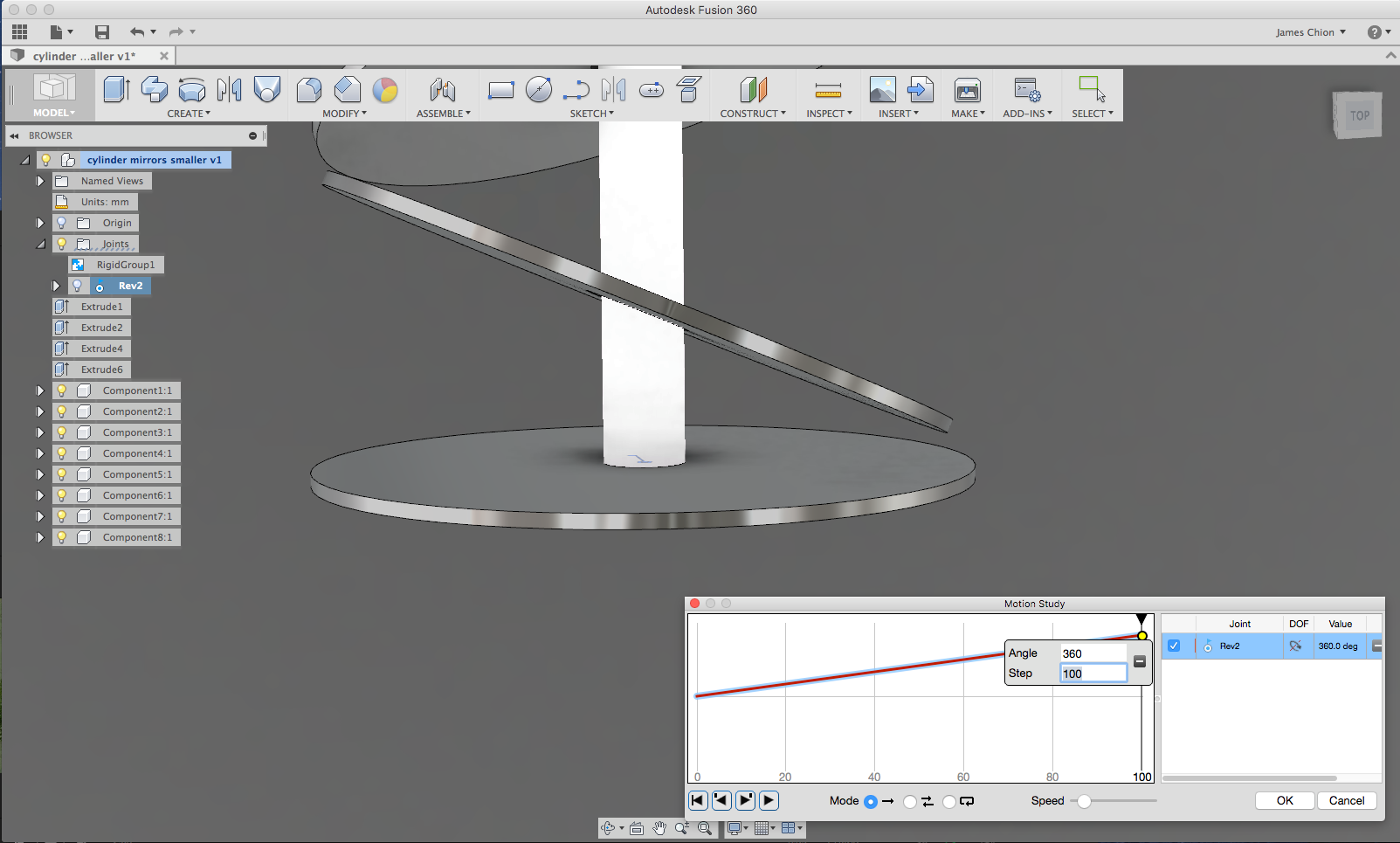Confirm the Motion Study with OK
This screenshot has height=843, width=1400.
coord(1284,800)
